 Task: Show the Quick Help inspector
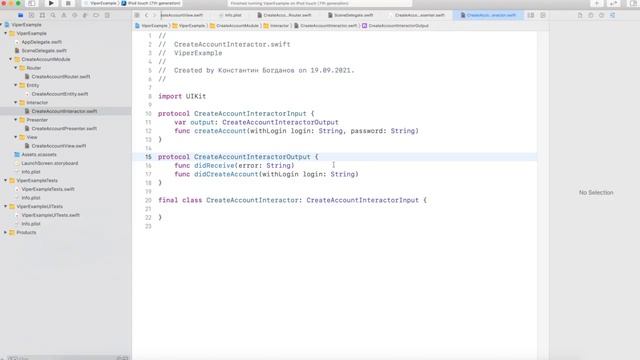(x=601, y=15)
